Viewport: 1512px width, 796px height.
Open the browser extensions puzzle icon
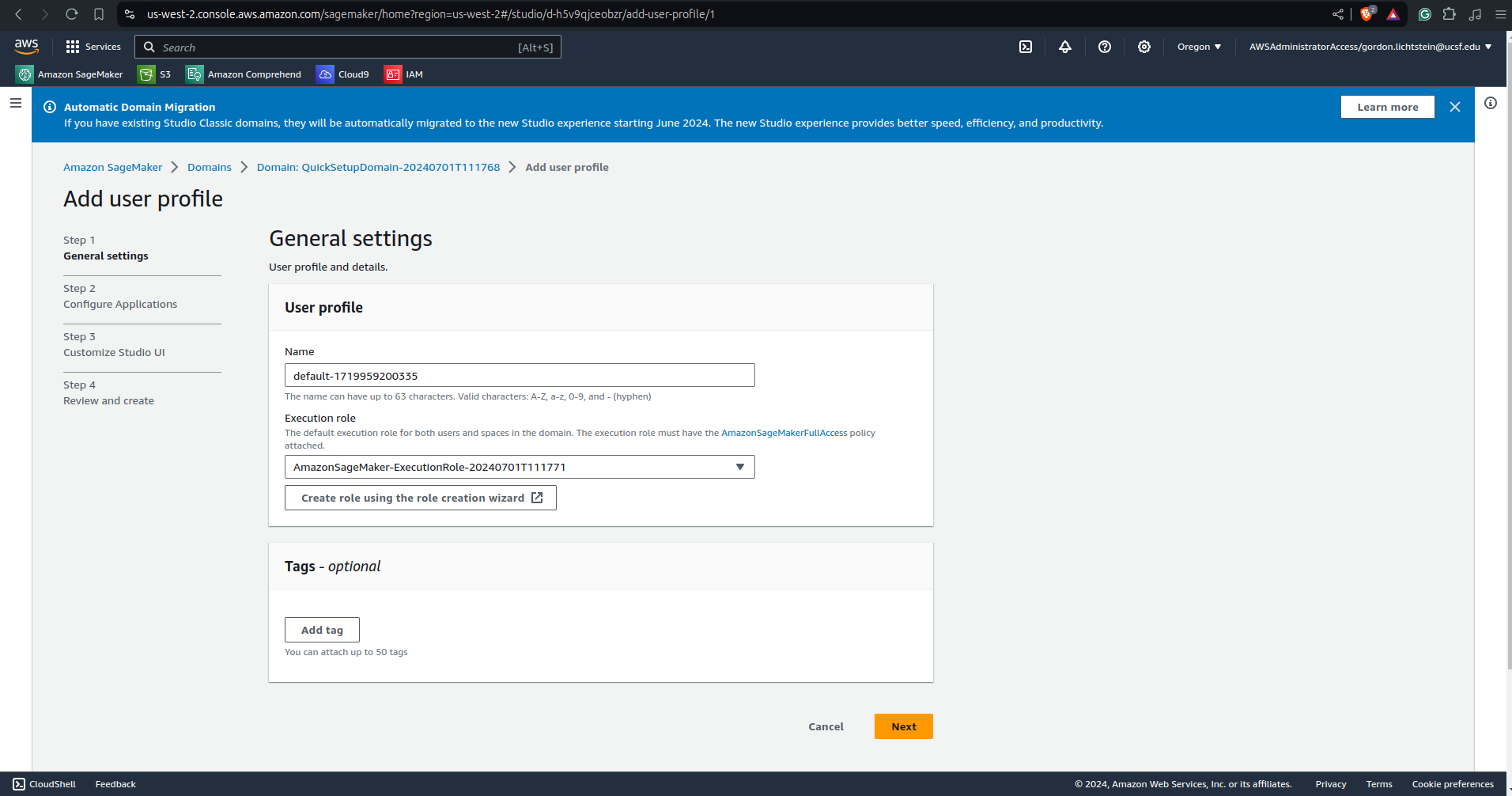1450,14
